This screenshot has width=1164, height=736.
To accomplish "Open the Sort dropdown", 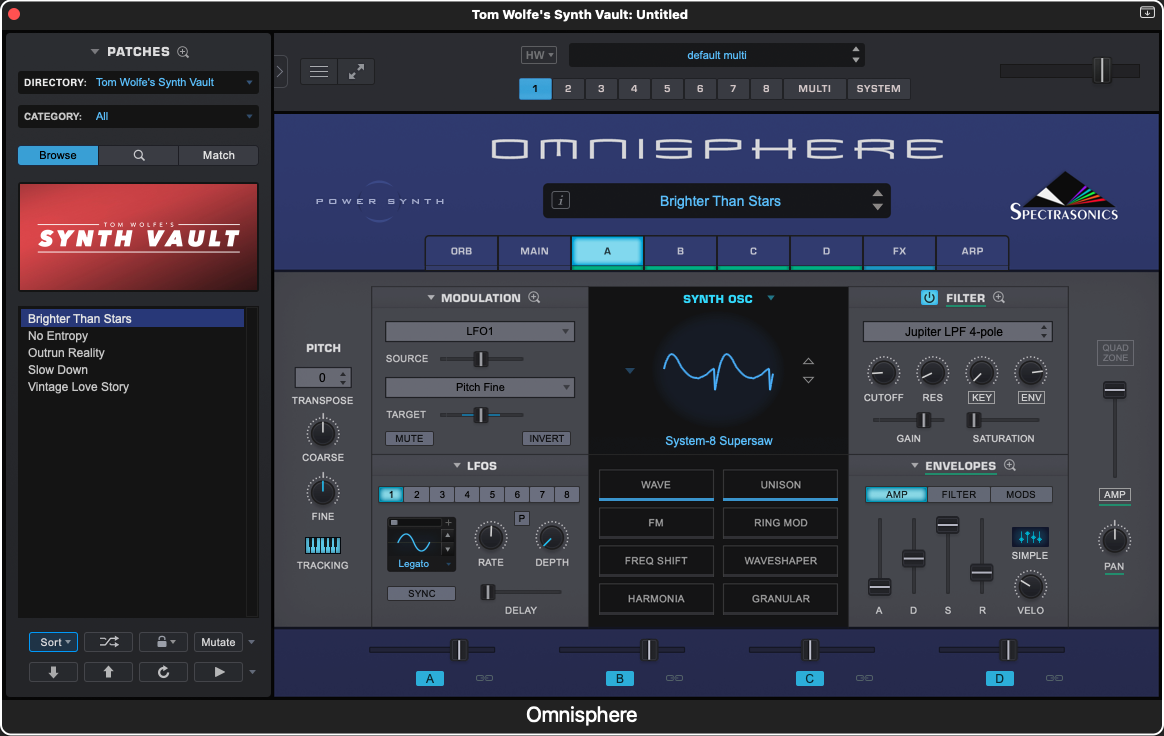I will click(x=53, y=642).
